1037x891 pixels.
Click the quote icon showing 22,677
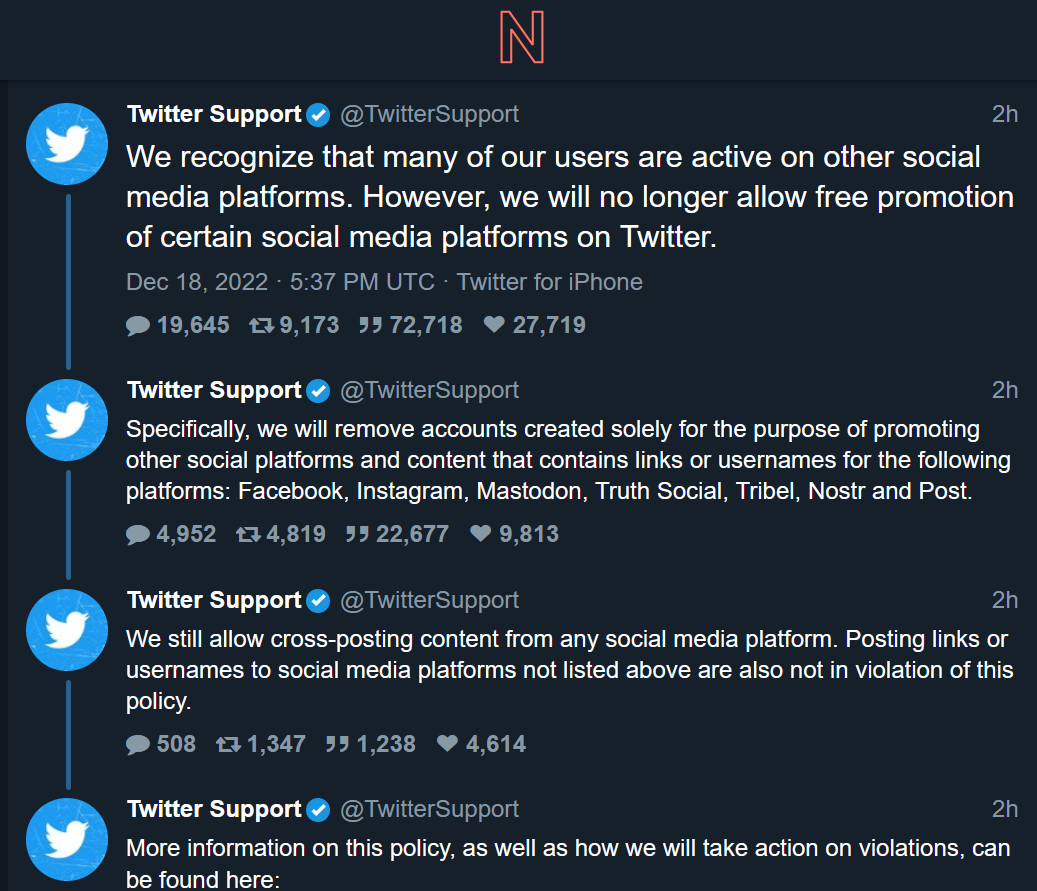[357, 534]
